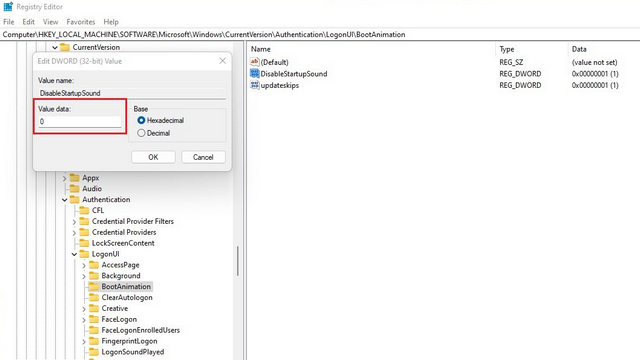Click the AccessPage folder icon
The width and height of the screenshot is (640, 360).
(94, 264)
